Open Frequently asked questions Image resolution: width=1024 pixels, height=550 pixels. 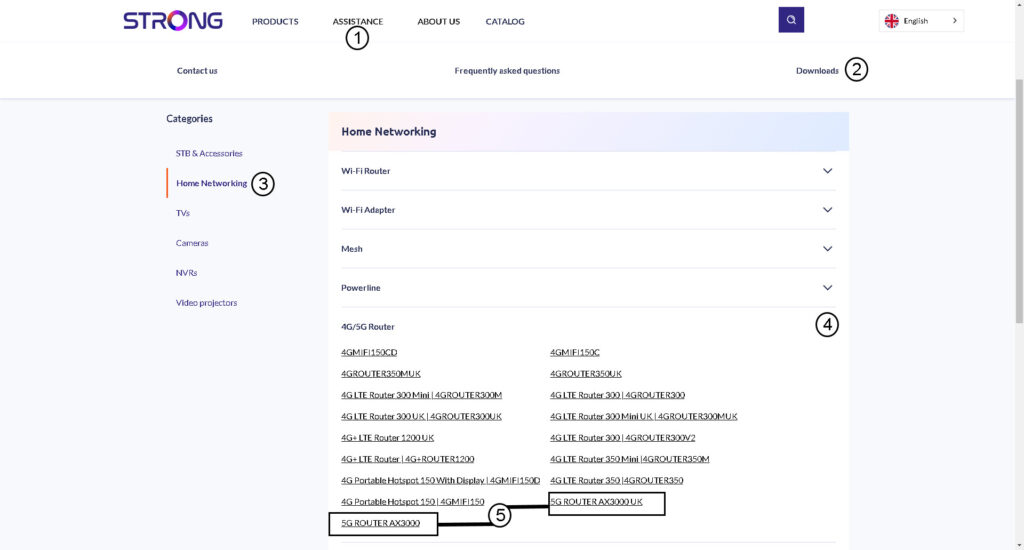(x=507, y=71)
